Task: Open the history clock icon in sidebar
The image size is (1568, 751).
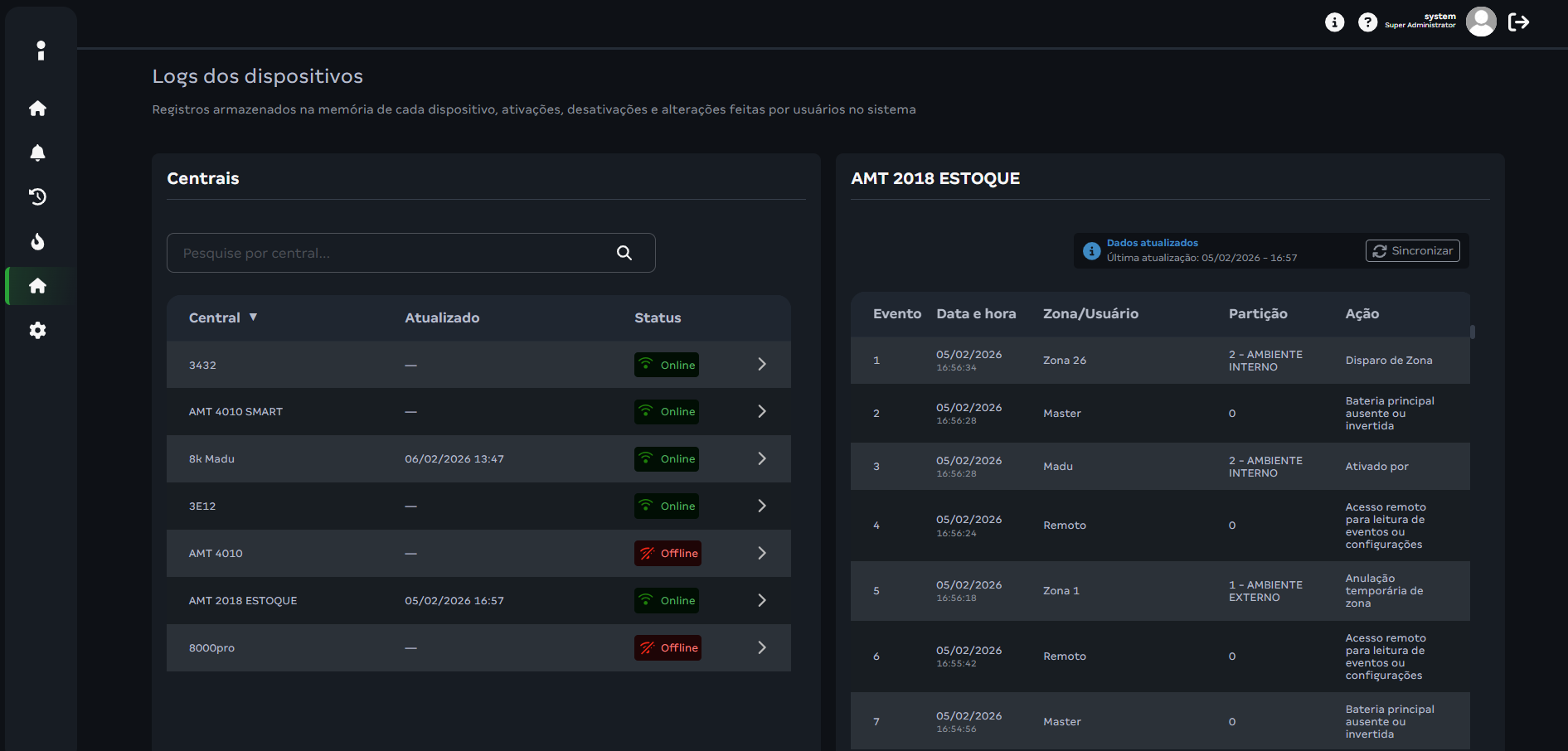Action: click(x=37, y=197)
